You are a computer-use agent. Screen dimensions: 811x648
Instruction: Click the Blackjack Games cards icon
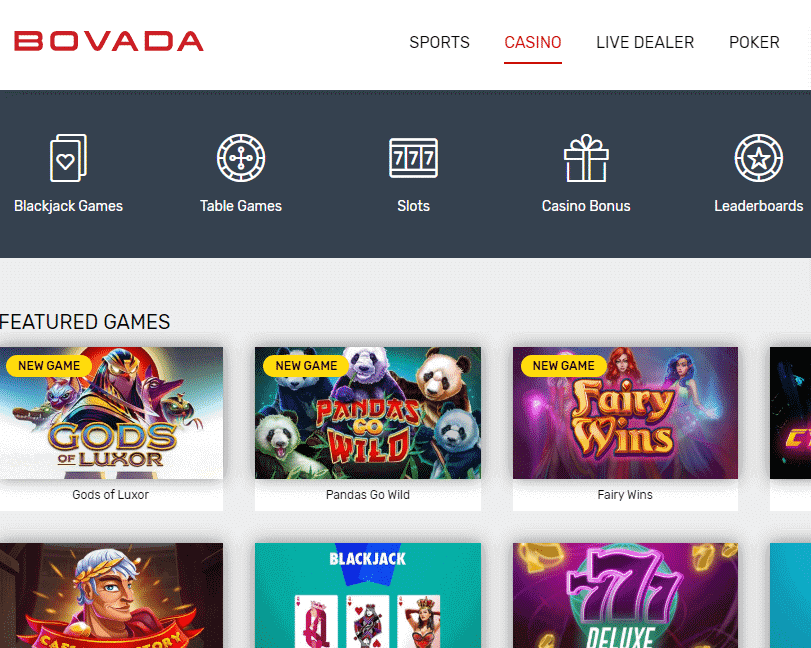68,158
